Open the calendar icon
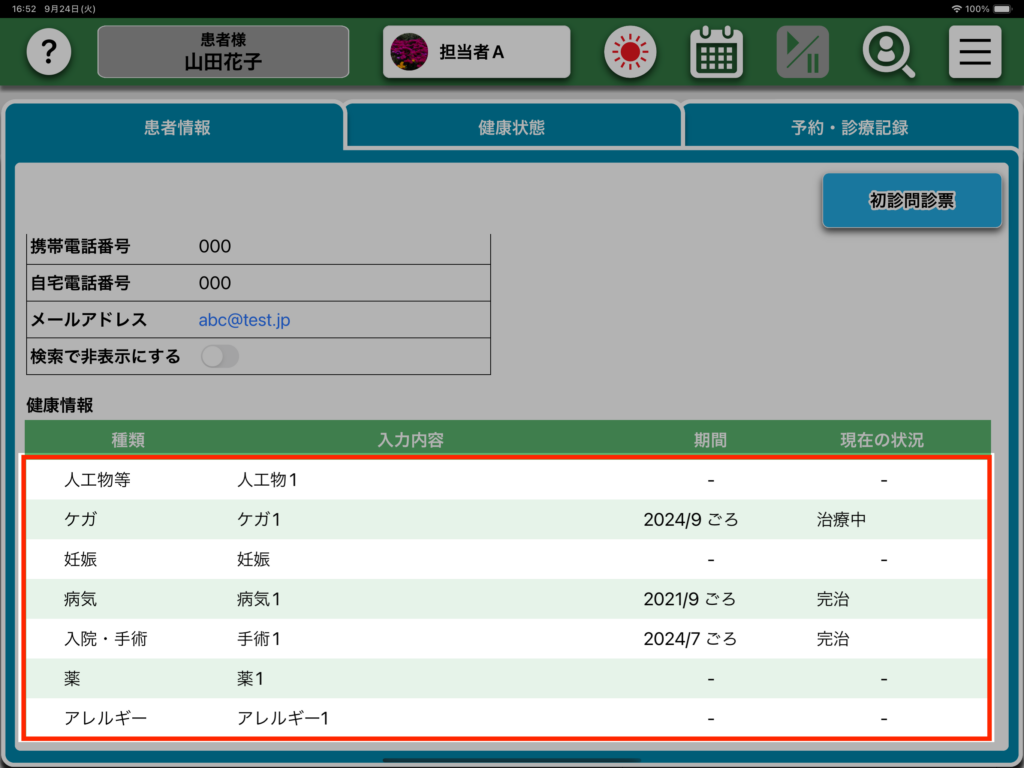Viewport: 1024px width, 768px height. click(716, 52)
